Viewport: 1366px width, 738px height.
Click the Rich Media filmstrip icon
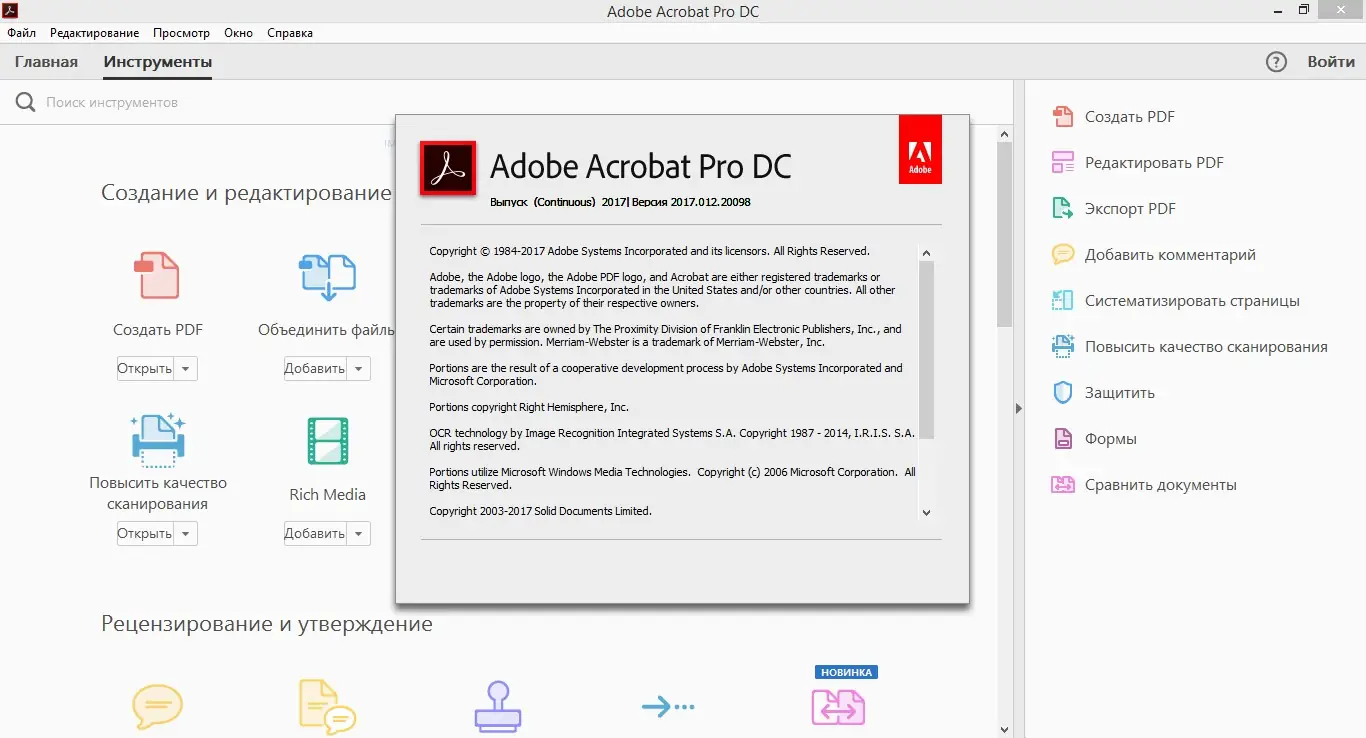click(x=328, y=442)
